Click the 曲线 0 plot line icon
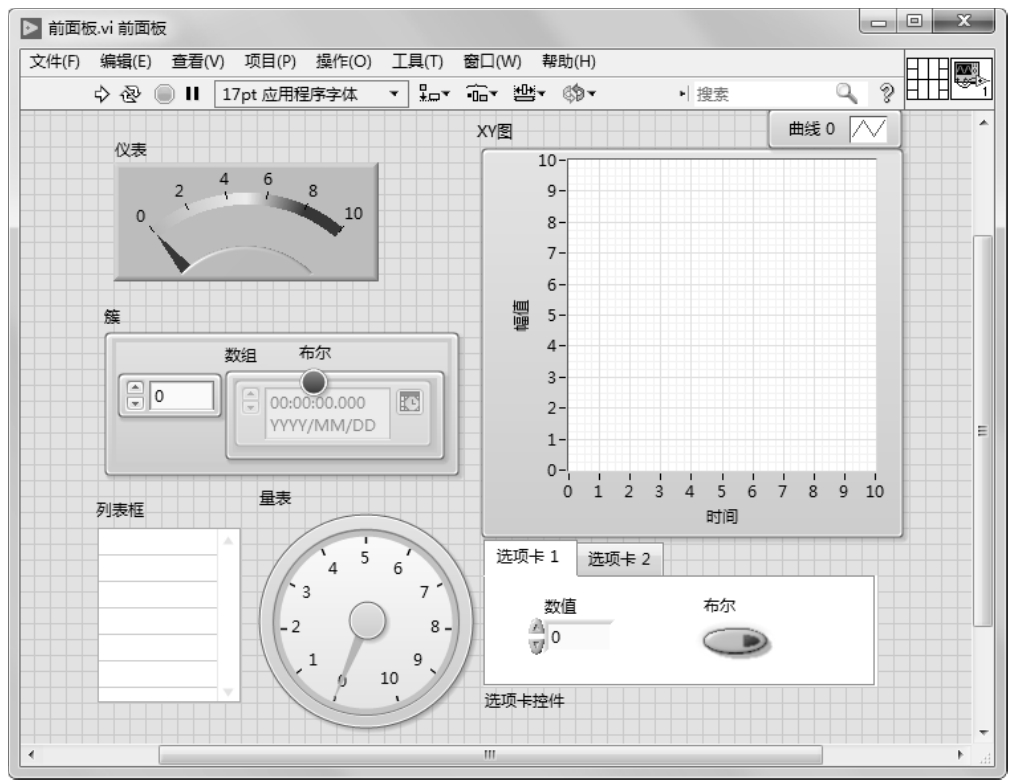 (868, 129)
